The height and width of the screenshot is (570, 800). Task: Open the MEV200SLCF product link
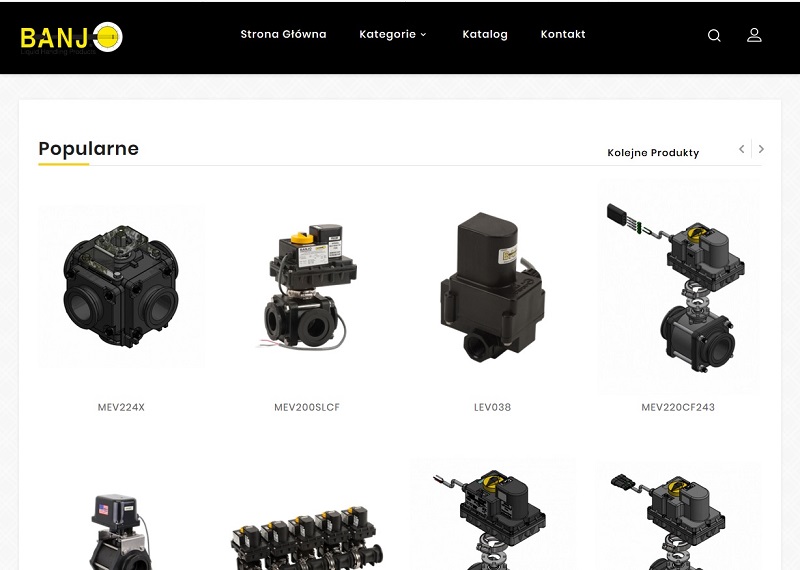307,407
